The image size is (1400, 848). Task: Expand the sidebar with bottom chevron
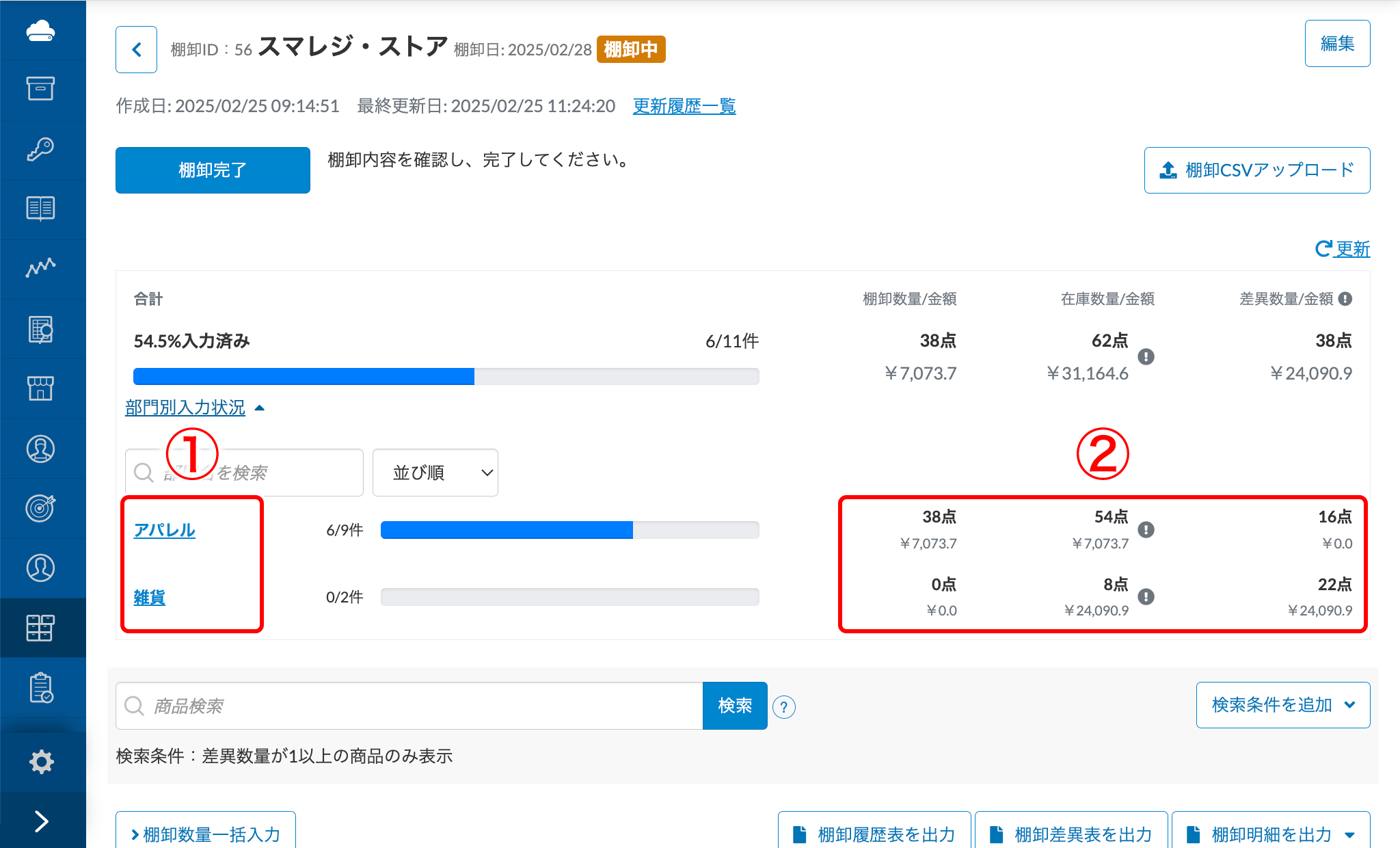42,821
